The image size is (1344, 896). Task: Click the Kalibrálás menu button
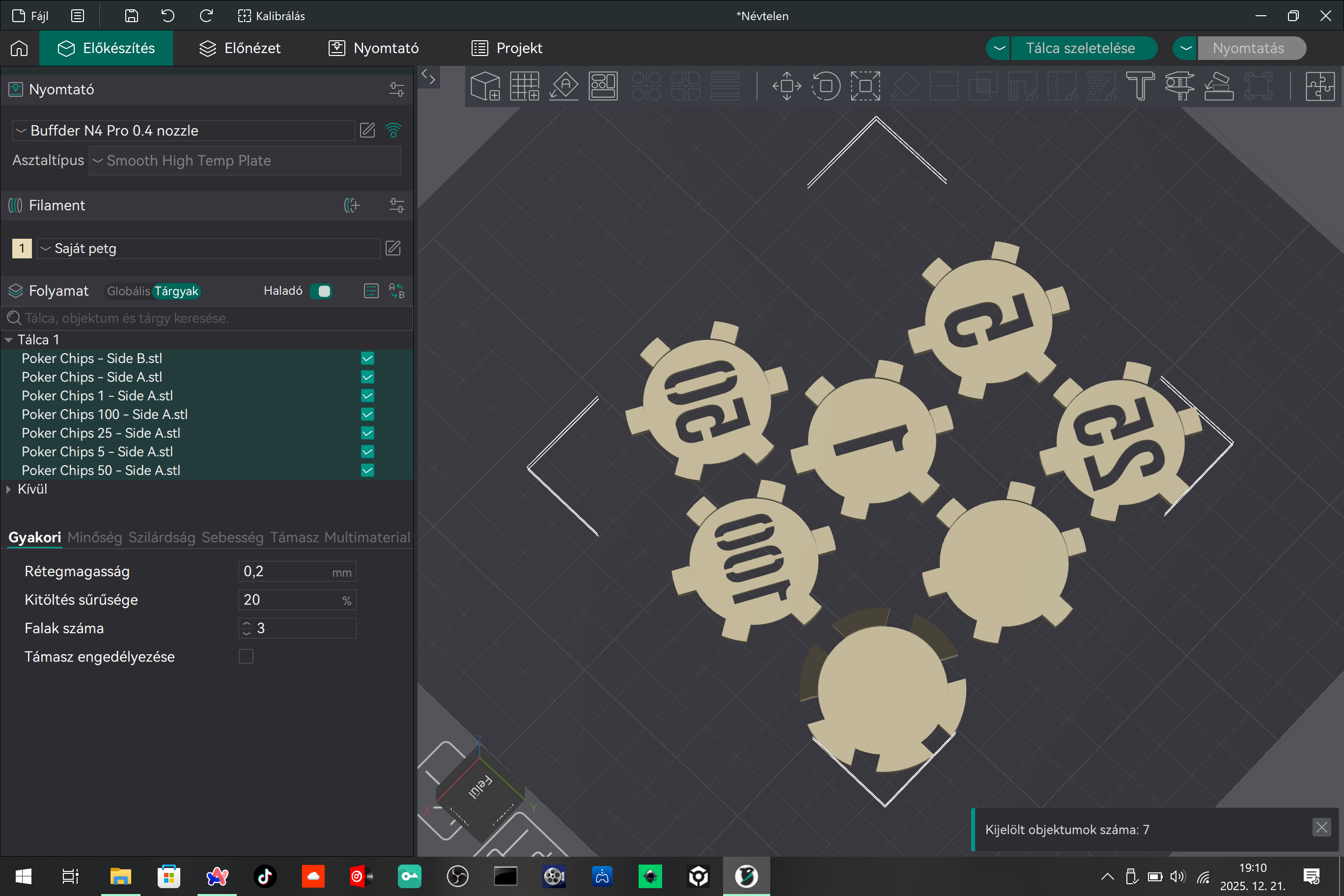[272, 16]
